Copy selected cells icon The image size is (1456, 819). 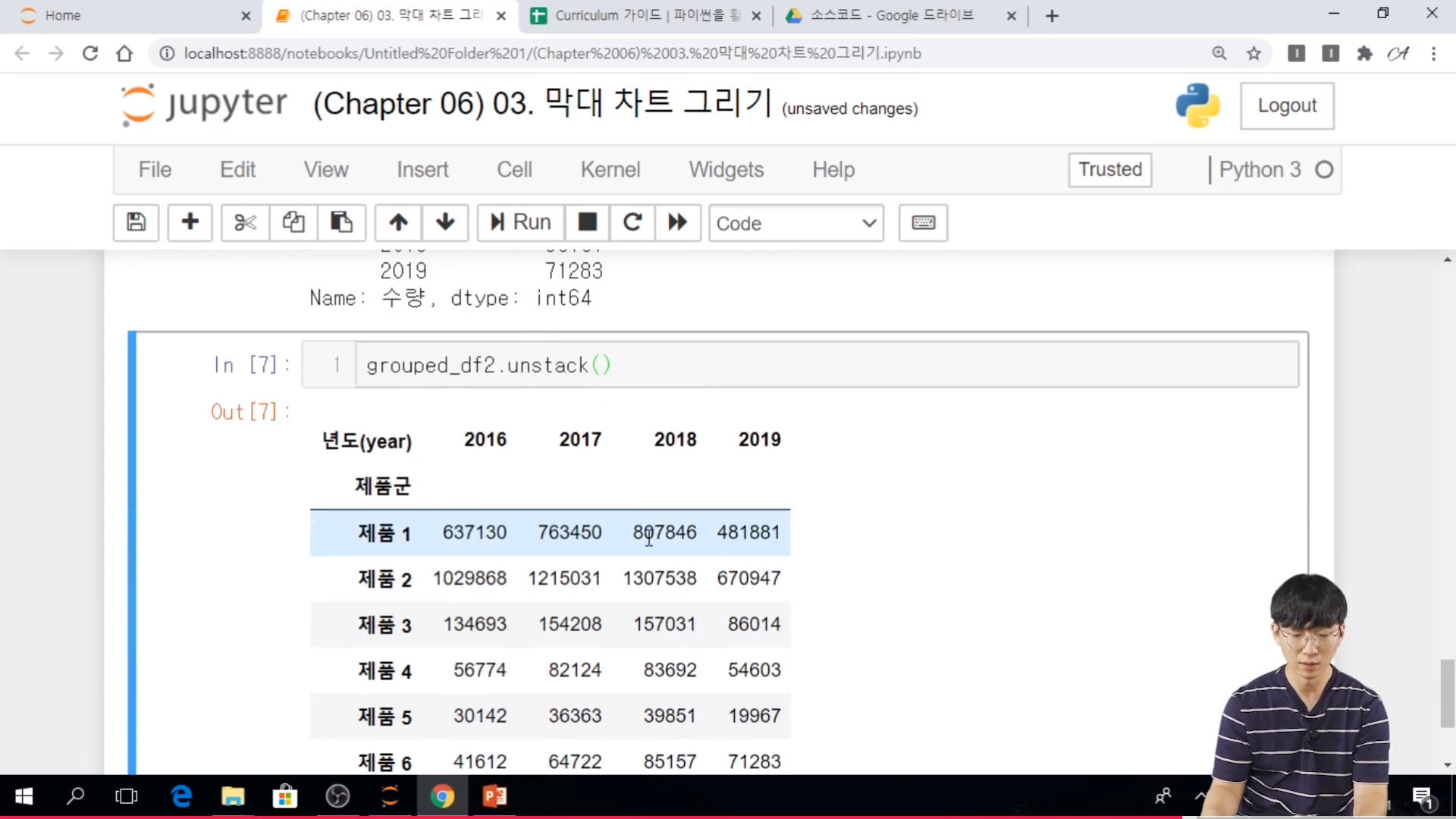pyautogui.click(x=293, y=222)
